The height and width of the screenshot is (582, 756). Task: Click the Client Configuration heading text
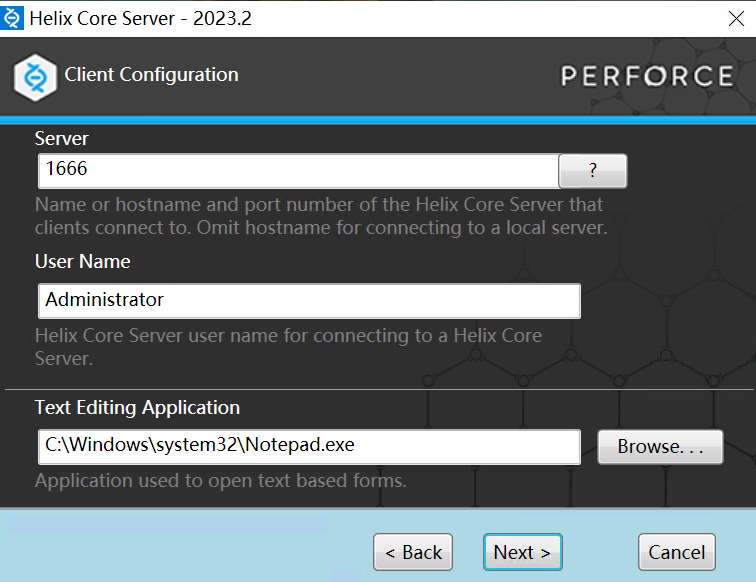click(151, 75)
